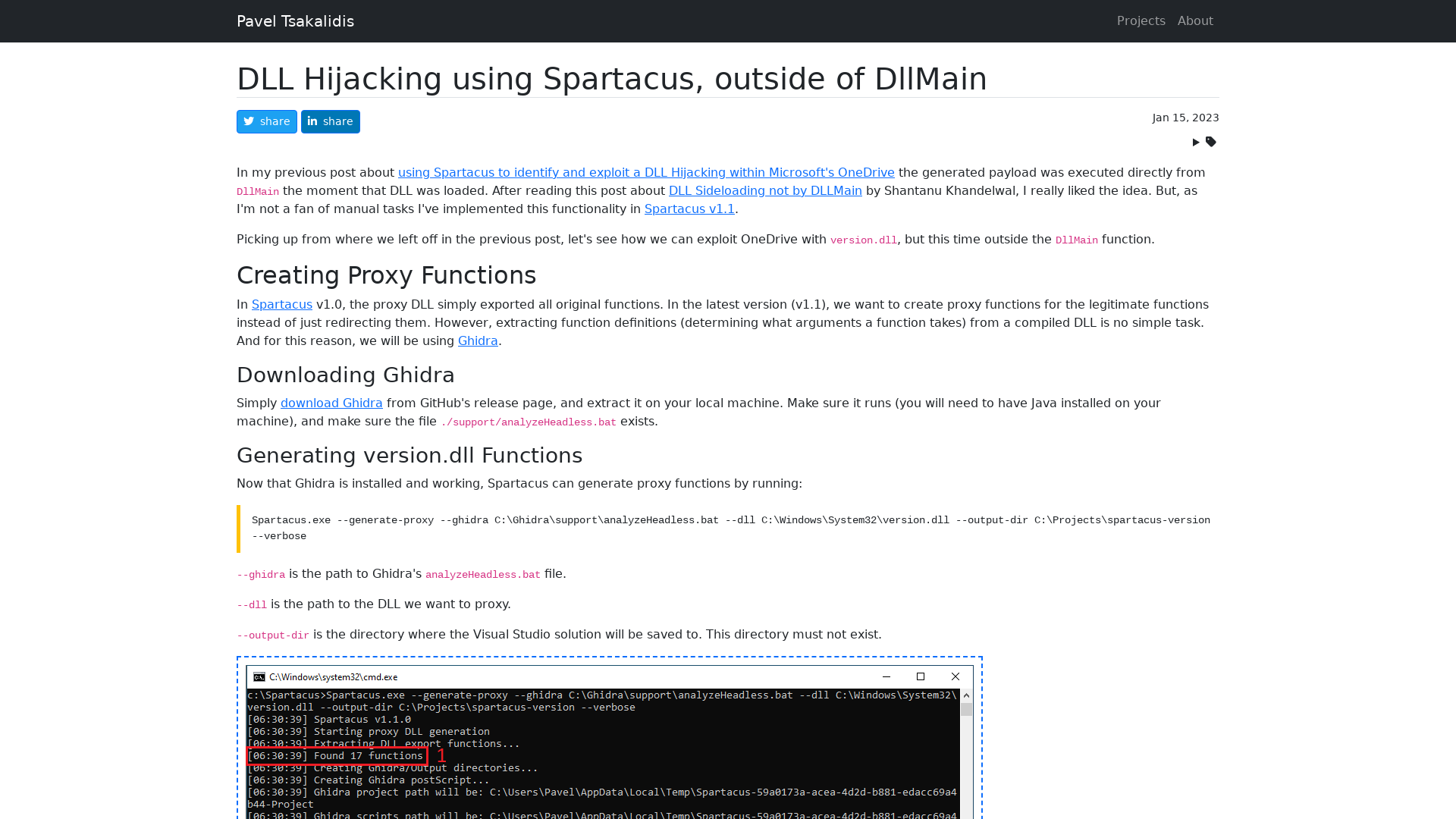Click the version.dll inline code element

864,240
